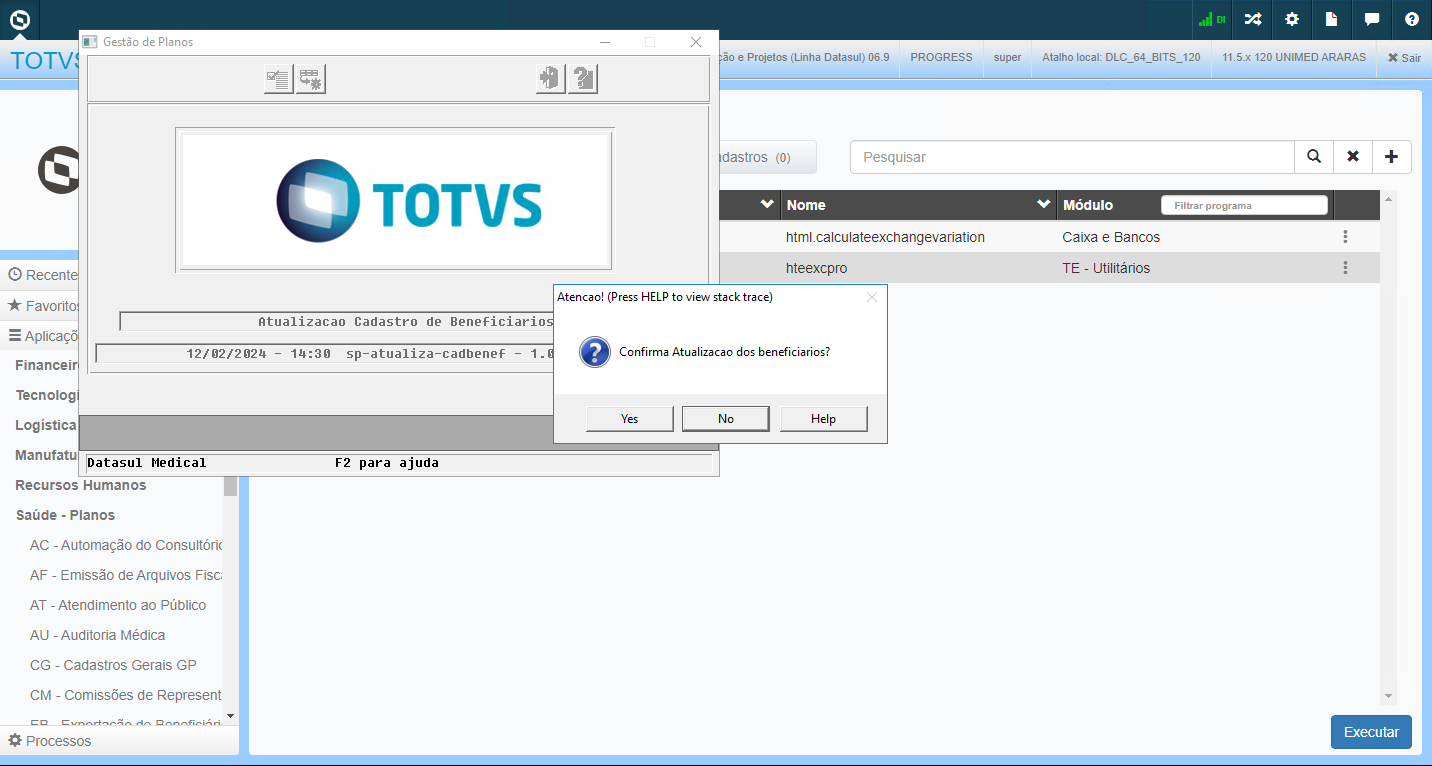Open the Recentes sidebar tab
Viewport: 1432px width, 766px height.
[x=44, y=275]
